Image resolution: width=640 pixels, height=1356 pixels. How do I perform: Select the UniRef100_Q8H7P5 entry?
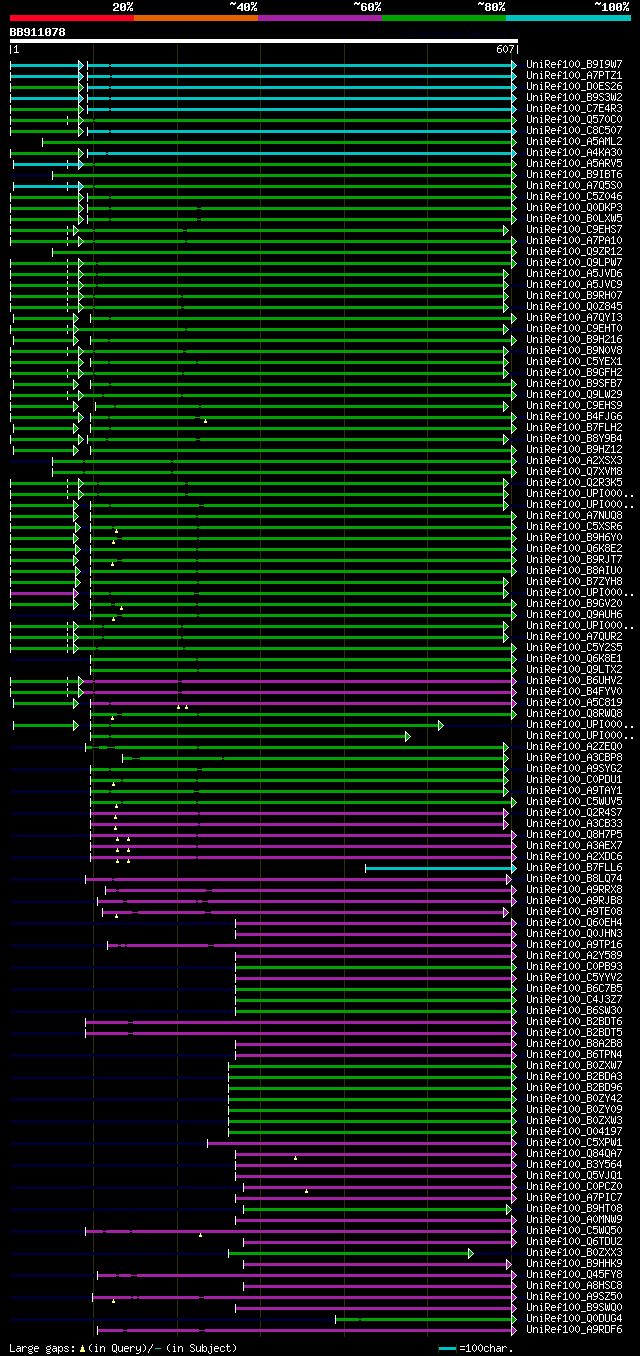(574, 834)
